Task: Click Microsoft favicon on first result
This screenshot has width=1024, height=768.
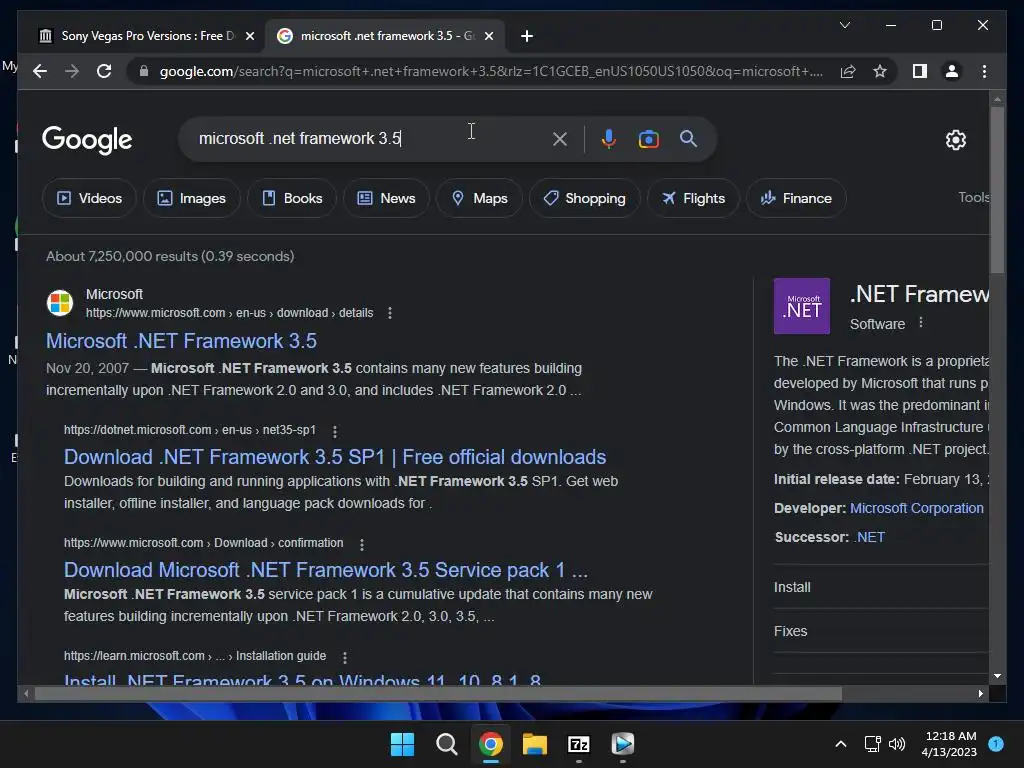Action: 59,303
